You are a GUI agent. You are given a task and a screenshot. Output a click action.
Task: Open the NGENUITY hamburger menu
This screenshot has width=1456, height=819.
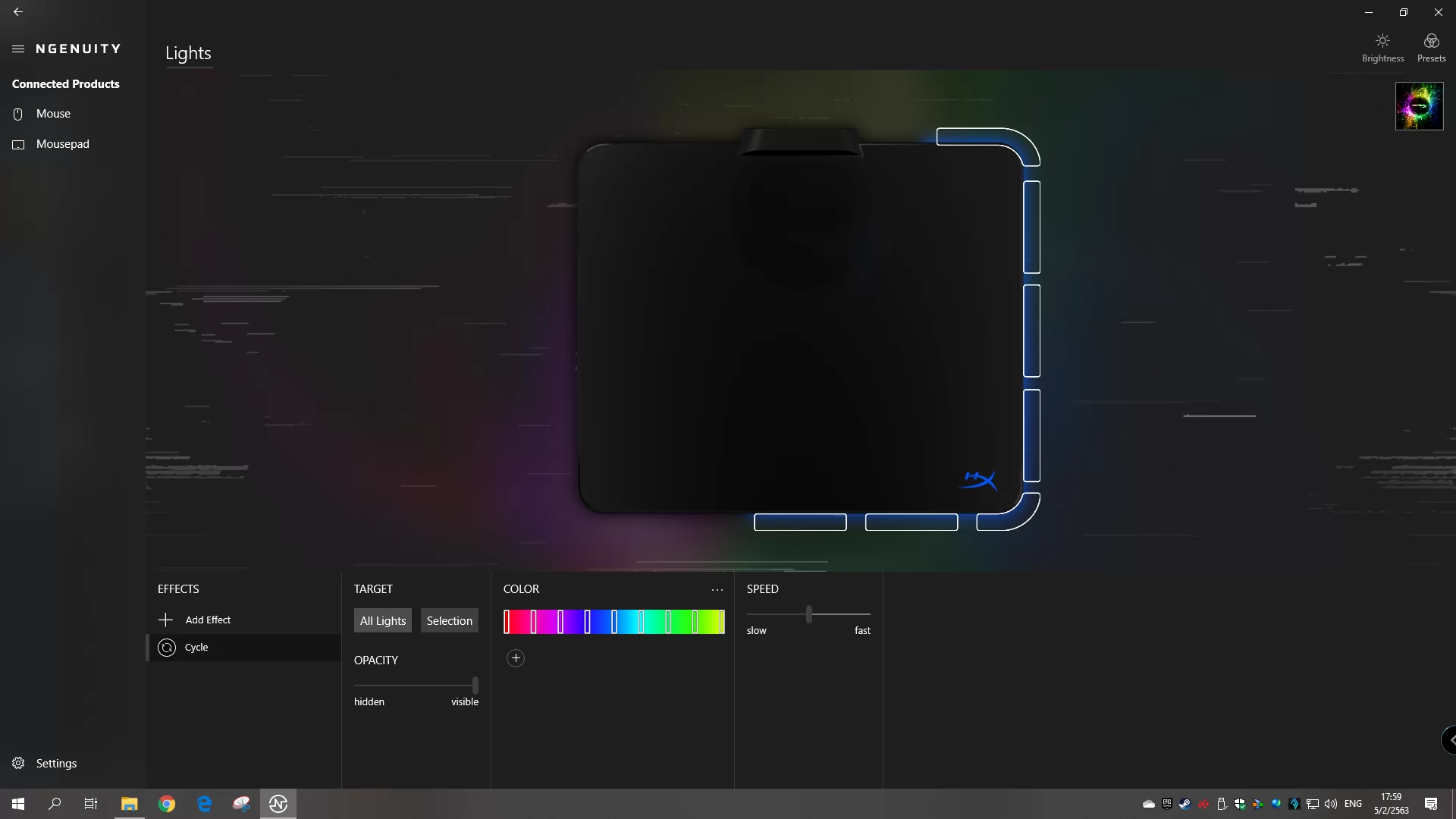18,49
